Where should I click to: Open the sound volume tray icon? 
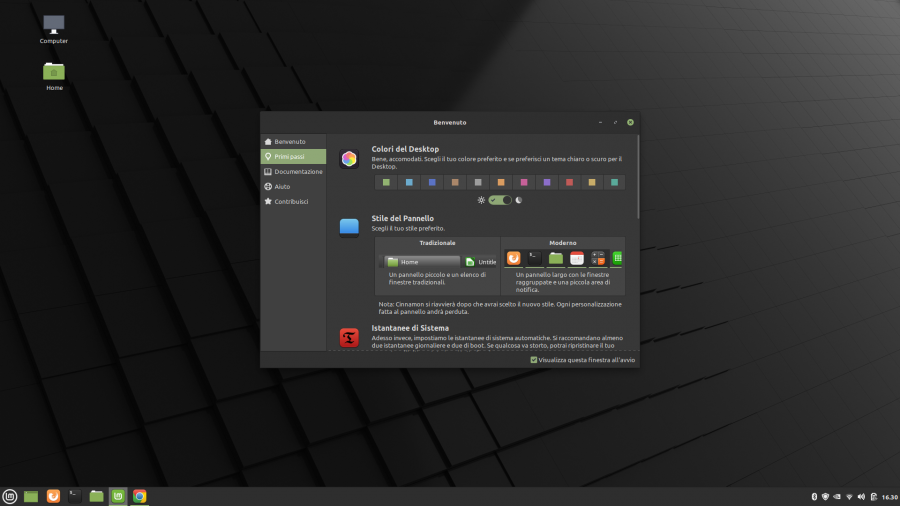[861, 497]
